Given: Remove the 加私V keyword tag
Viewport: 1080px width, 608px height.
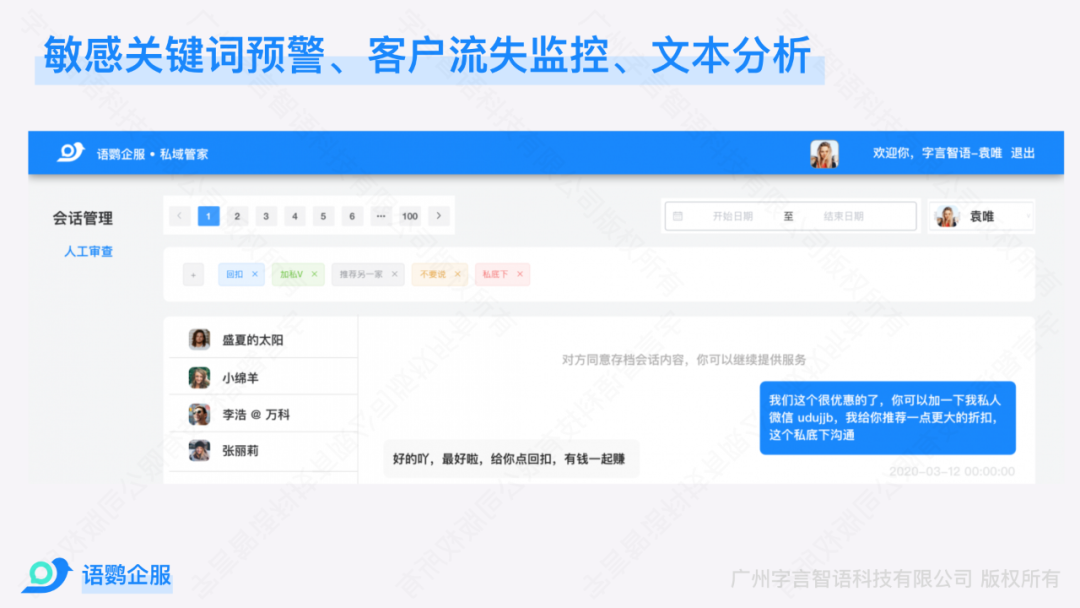Looking at the screenshot, I should click(314, 274).
